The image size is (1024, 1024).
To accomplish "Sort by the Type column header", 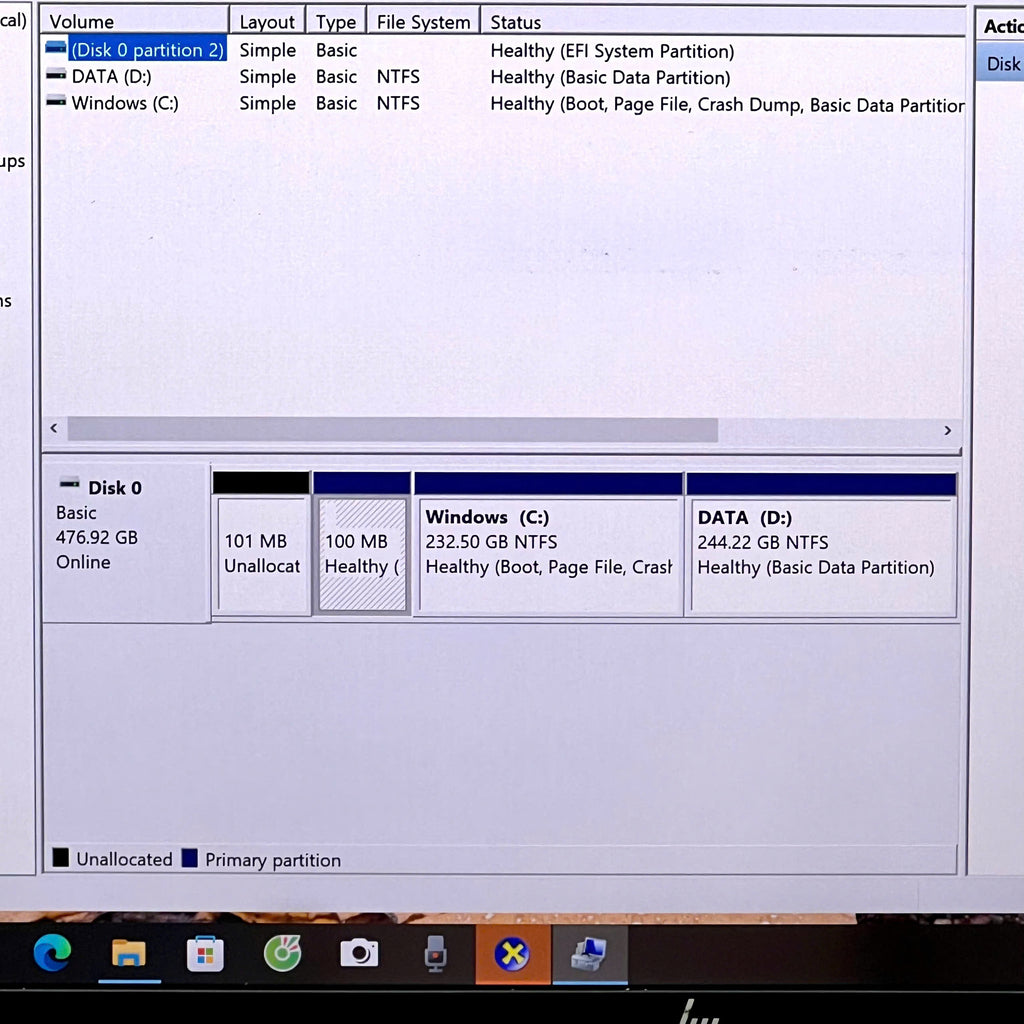I will pyautogui.click(x=336, y=22).
